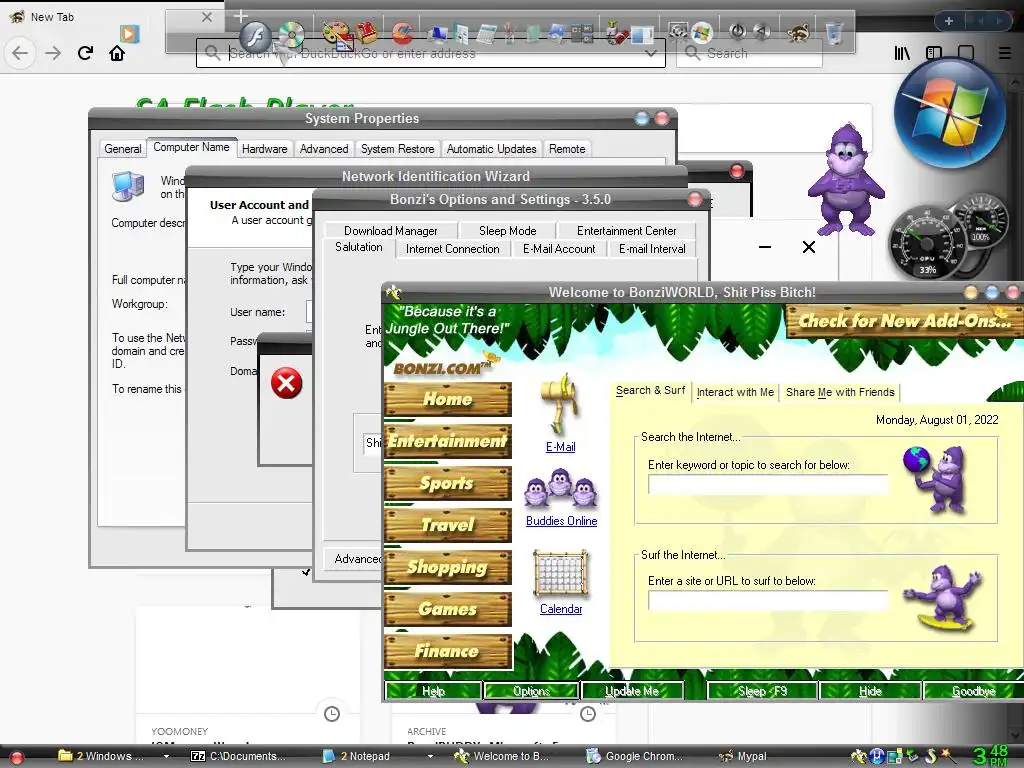1024x768 pixels.
Task: Click the history clock icon above ARCHIVE
Action: [588, 714]
